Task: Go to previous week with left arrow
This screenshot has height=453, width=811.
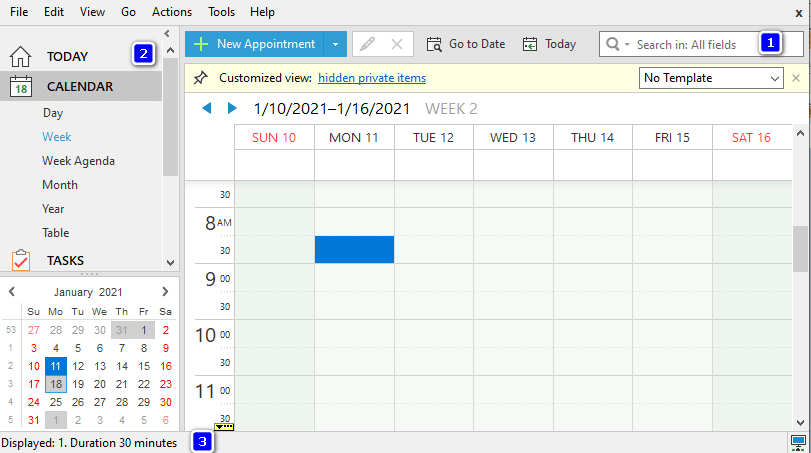Action: (x=208, y=108)
